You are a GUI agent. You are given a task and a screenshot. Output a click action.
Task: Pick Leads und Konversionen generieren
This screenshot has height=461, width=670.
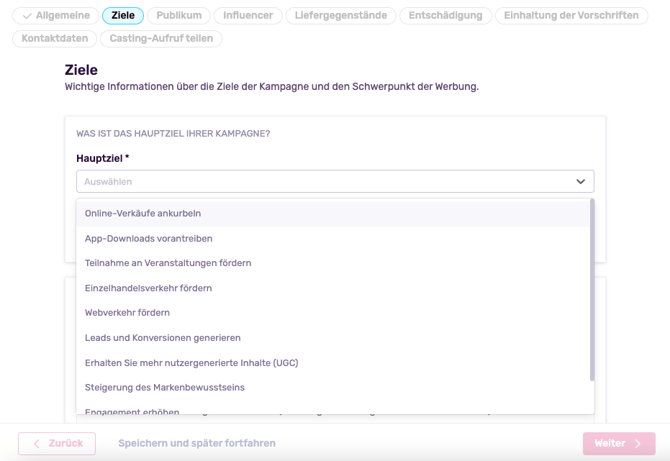tap(333, 338)
